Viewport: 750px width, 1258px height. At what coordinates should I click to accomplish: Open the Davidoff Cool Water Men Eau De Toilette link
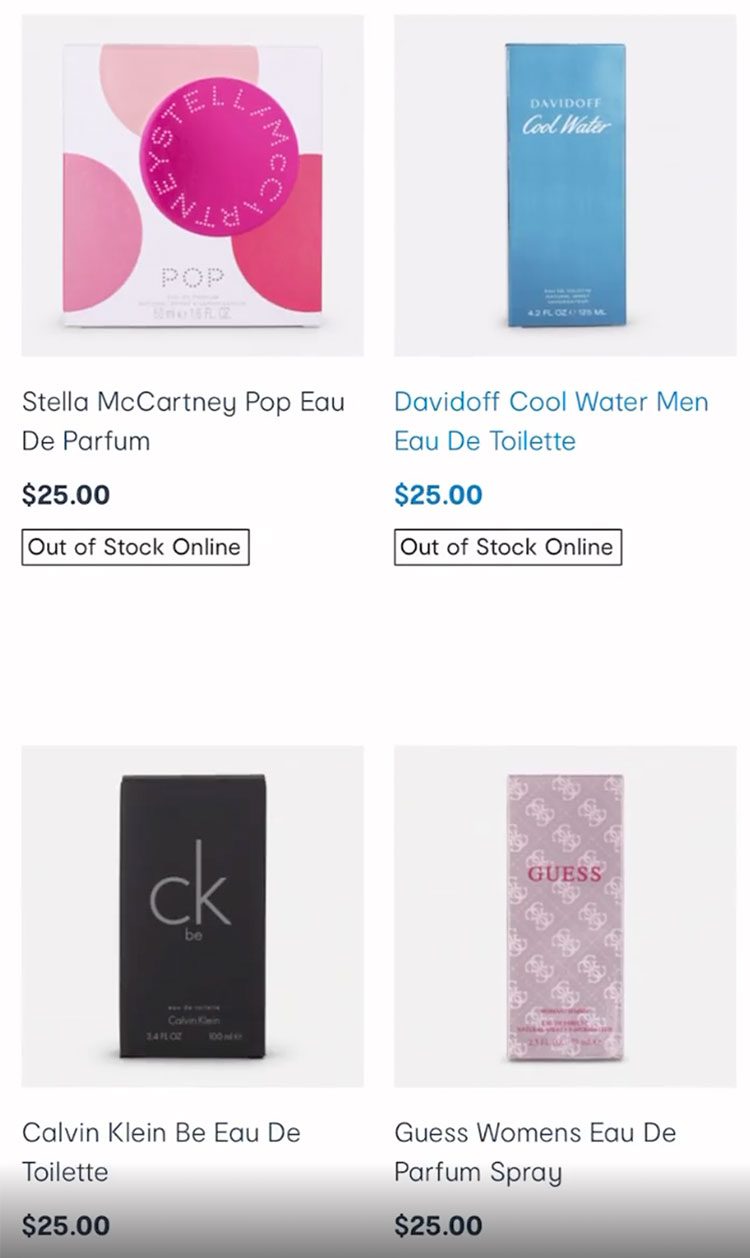[553, 421]
